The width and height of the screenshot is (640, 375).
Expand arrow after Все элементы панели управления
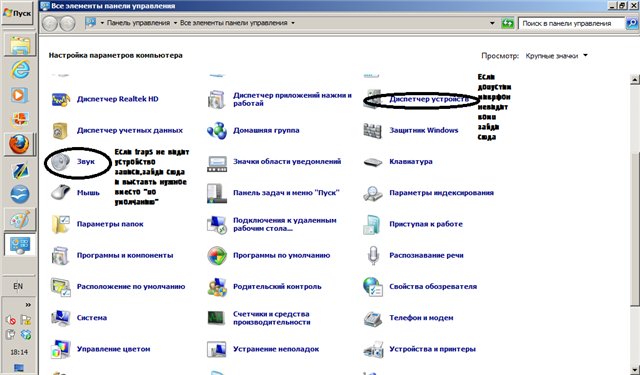click(293, 23)
